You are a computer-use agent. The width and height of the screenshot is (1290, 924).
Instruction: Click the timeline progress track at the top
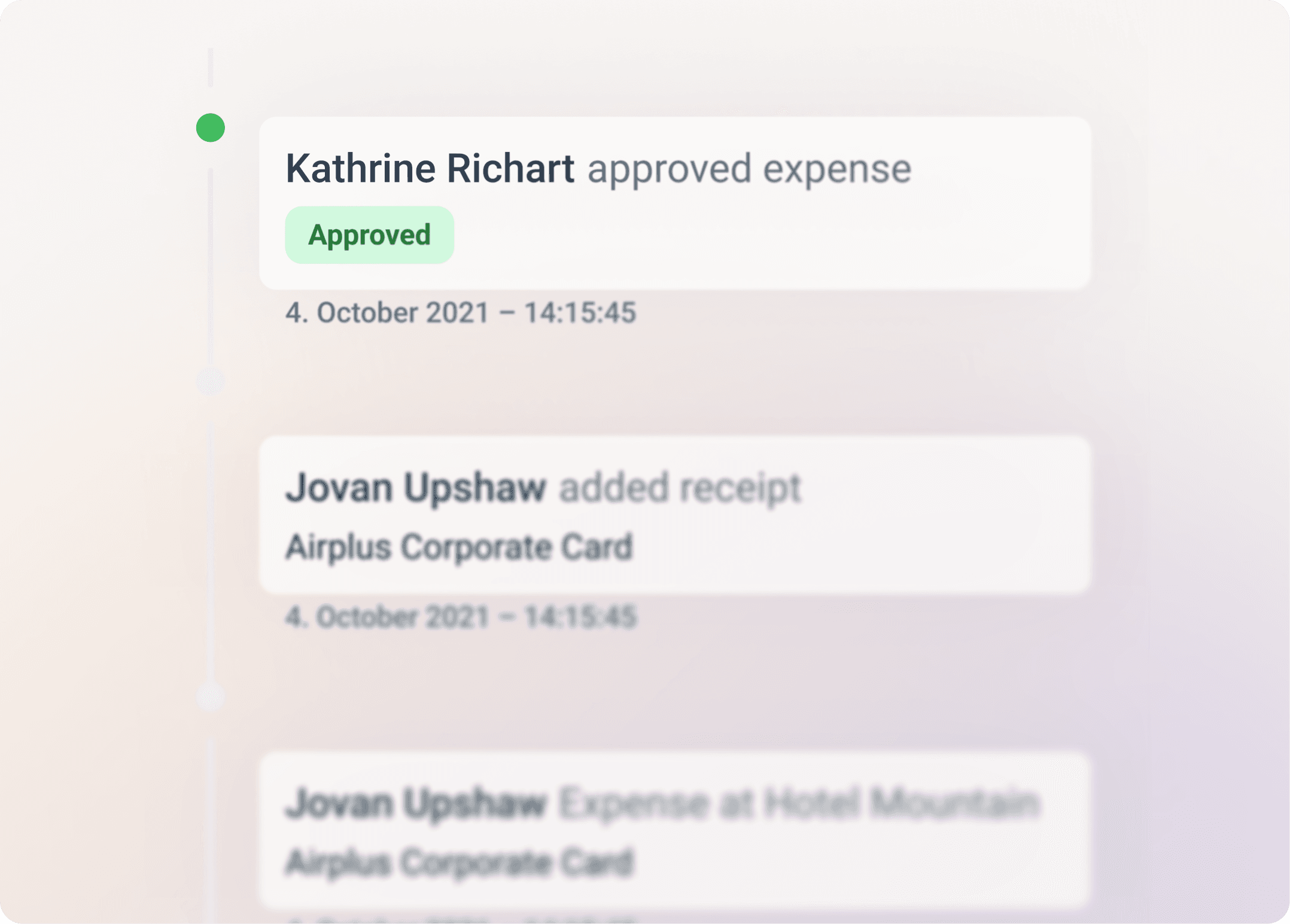click(209, 69)
